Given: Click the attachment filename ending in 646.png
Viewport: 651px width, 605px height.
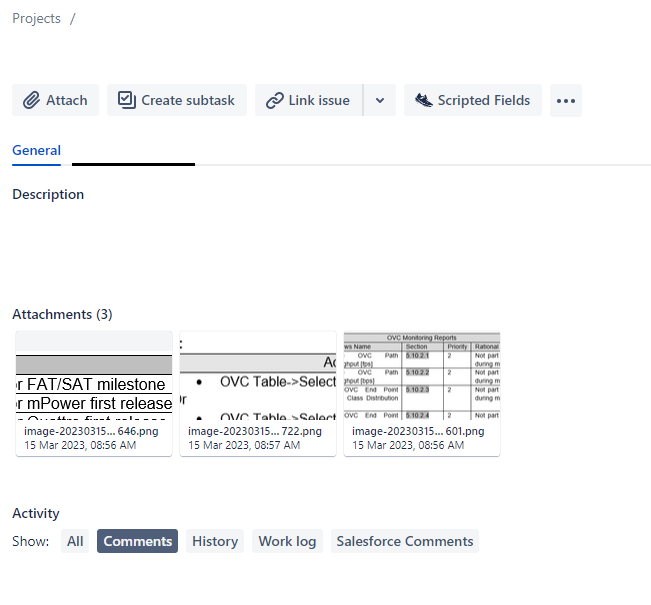Looking at the screenshot, I should (76, 431).
